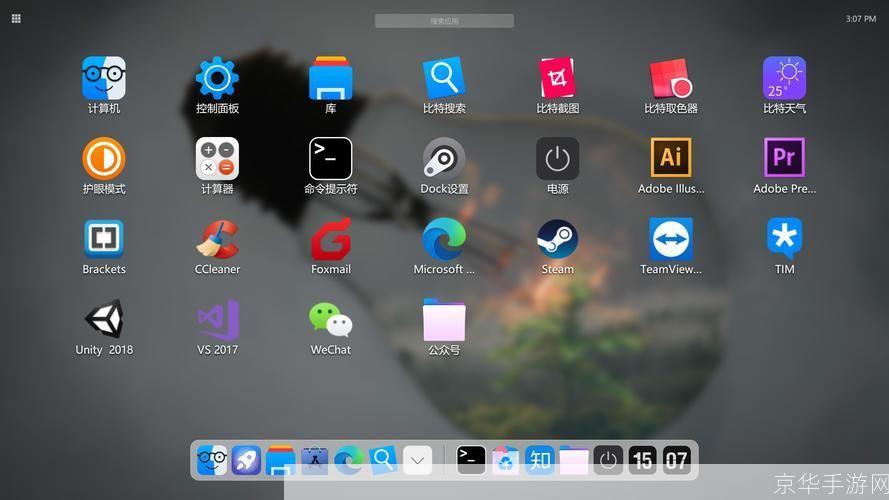This screenshot has width=889, height=500.
Task: Launch Adobe Illustrator
Action: click(x=671, y=158)
